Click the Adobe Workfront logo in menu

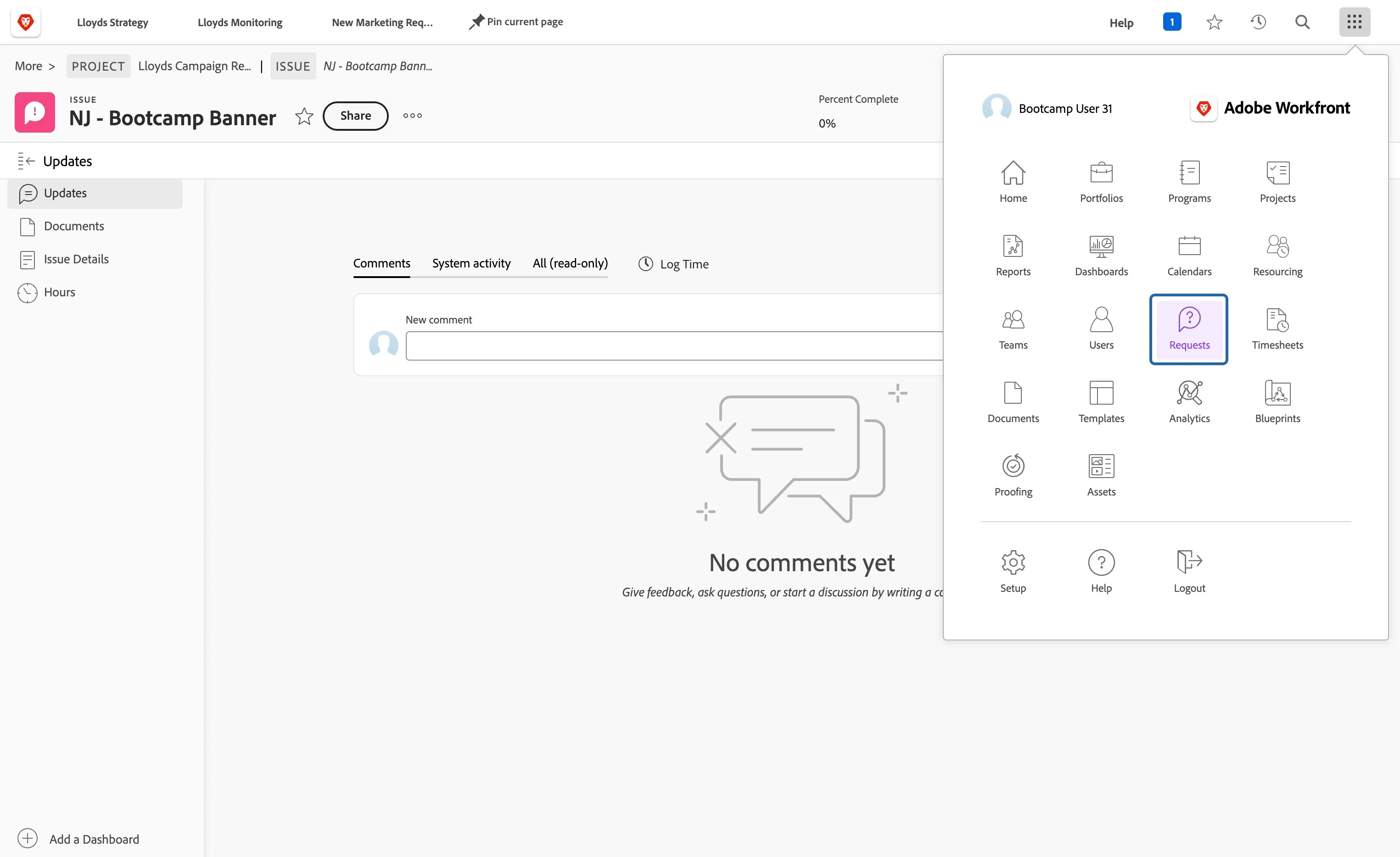pos(1270,108)
